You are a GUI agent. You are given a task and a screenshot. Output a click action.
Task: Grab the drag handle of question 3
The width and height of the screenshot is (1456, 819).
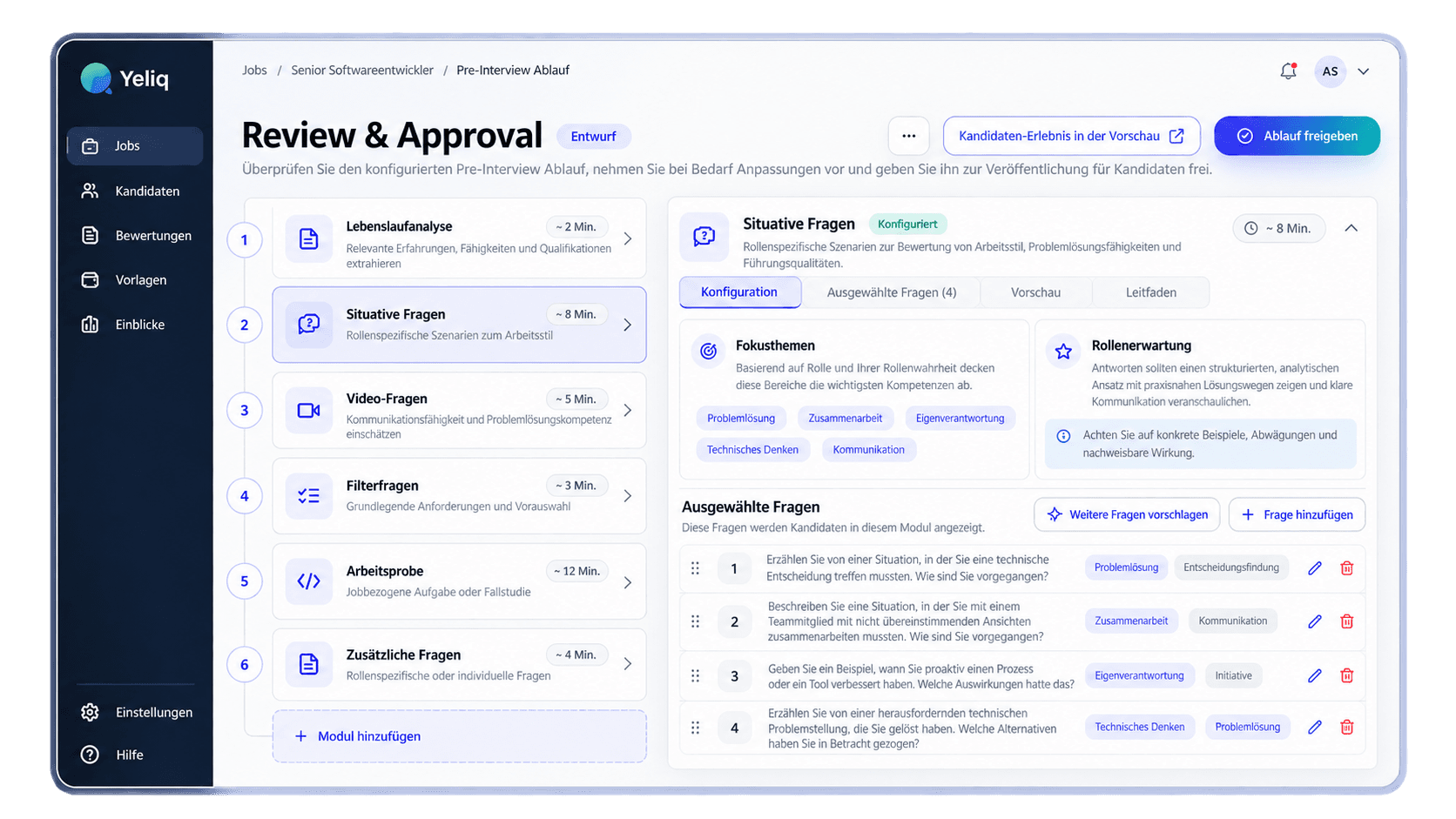pyautogui.click(x=695, y=675)
